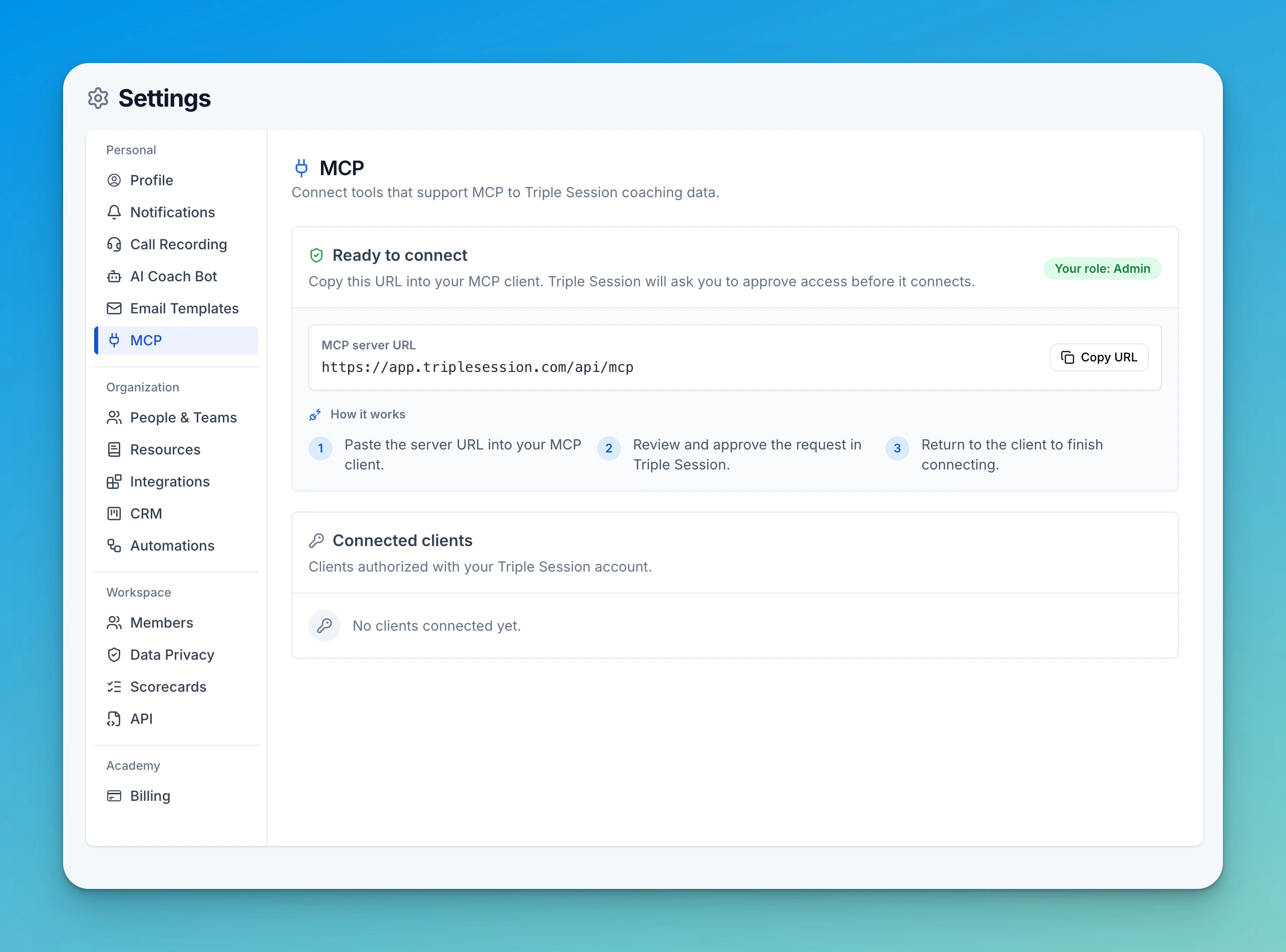Open Scorecards settings
The width and height of the screenshot is (1286, 952).
176,686
